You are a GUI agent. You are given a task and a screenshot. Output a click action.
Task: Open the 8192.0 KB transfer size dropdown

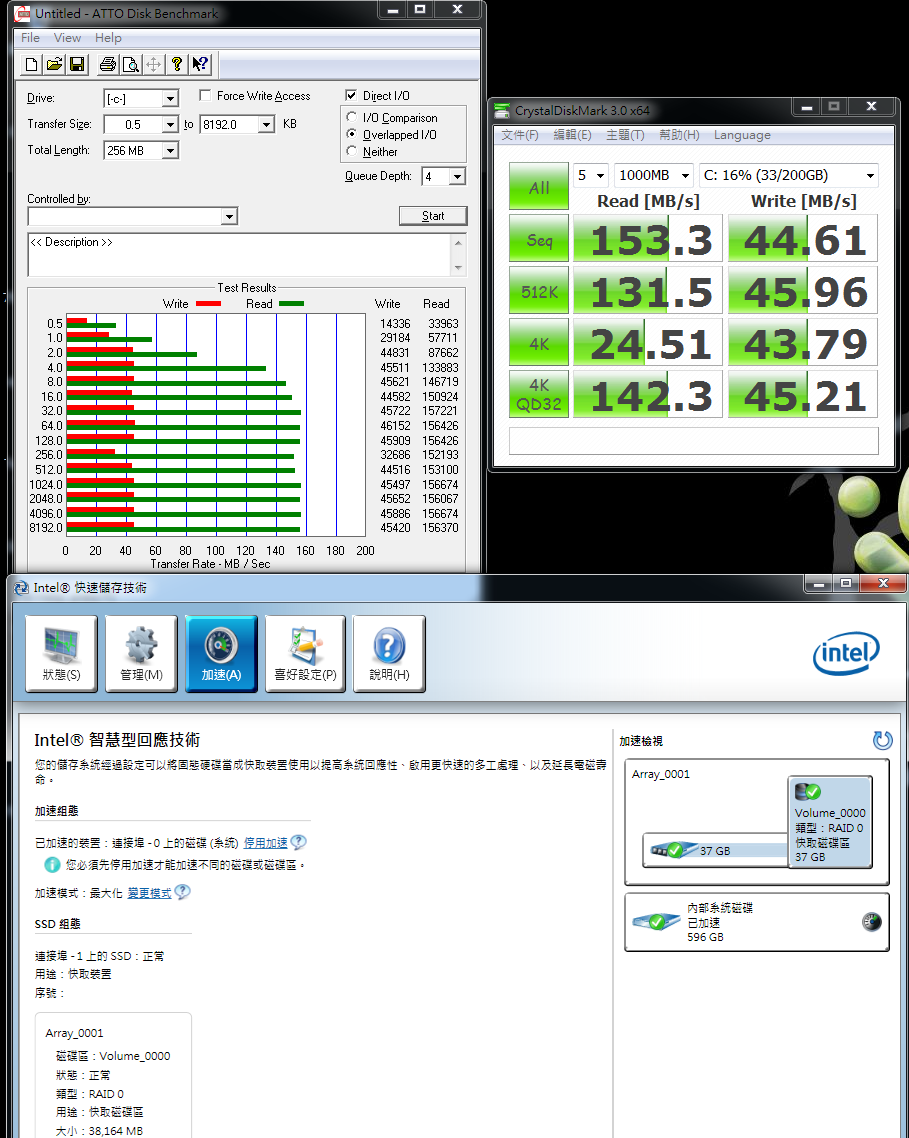coord(267,125)
